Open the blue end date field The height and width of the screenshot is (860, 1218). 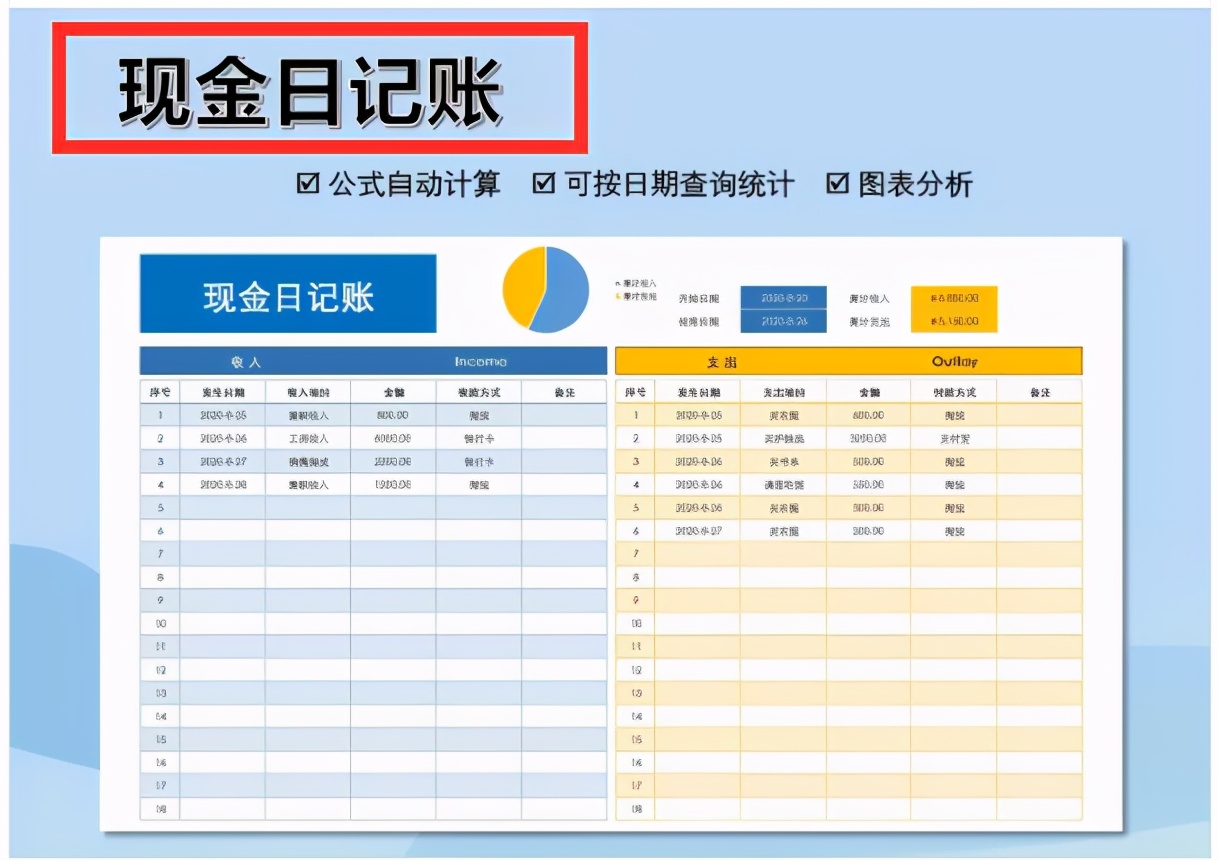pyautogui.click(x=785, y=322)
